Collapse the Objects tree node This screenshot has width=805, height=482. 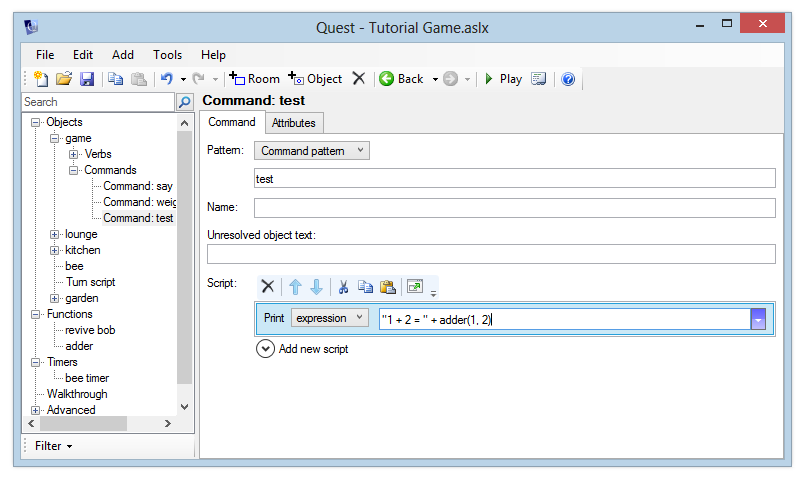click(x=35, y=122)
